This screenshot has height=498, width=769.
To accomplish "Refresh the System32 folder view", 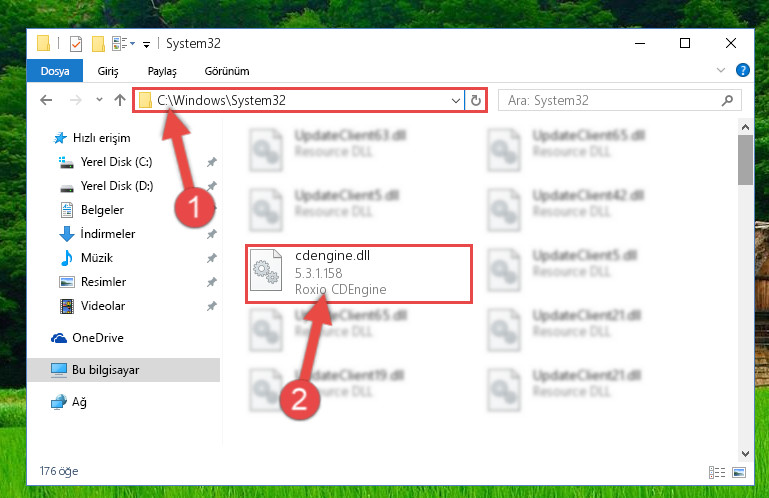I will coord(475,101).
